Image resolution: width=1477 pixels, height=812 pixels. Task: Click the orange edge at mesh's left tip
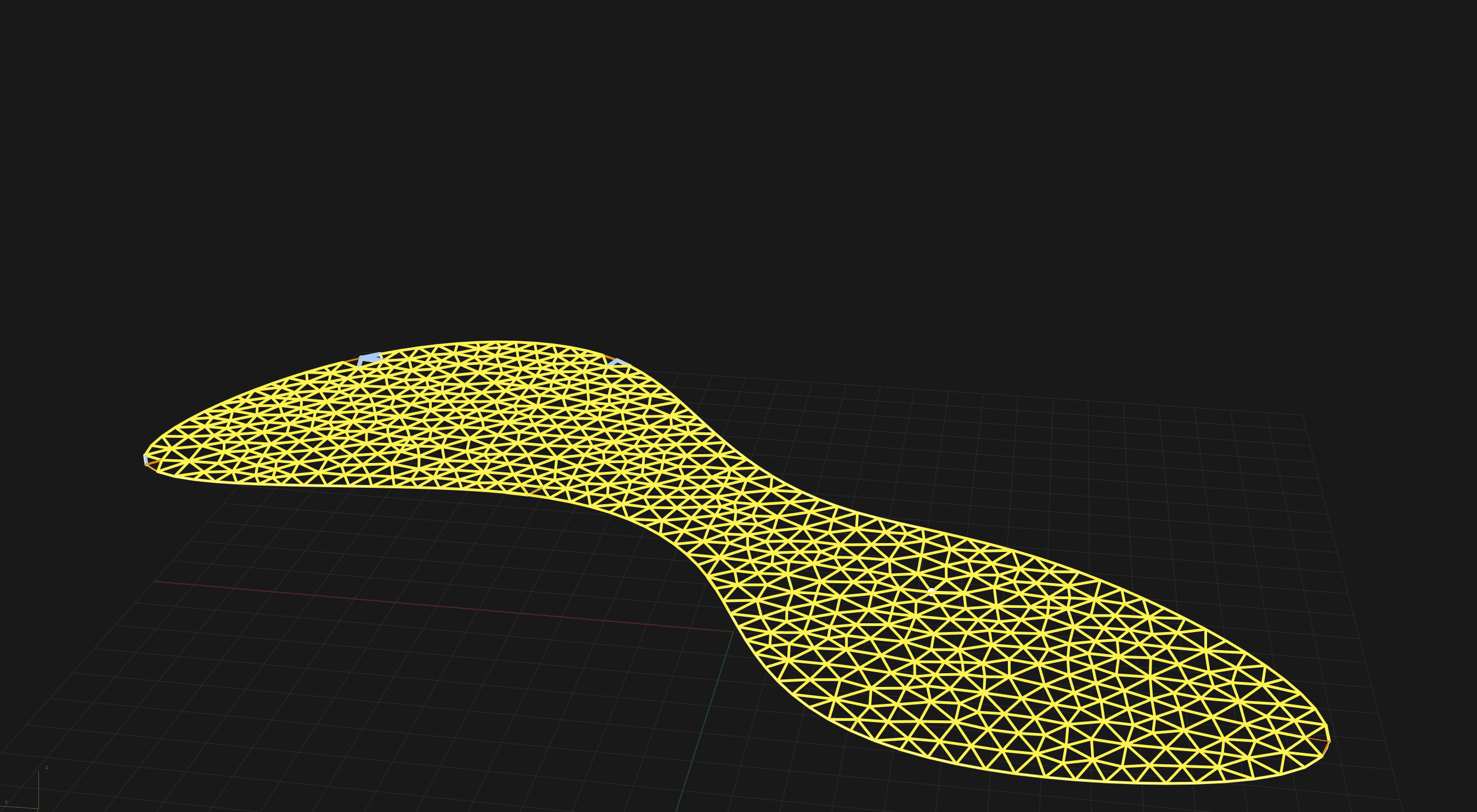click(153, 463)
